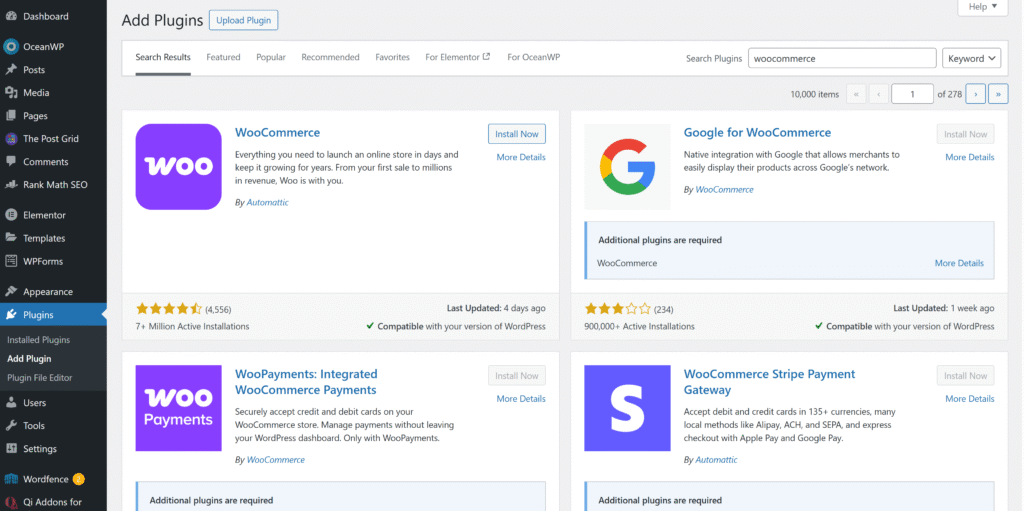Click the Comments bubble icon
The width and height of the screenshot is (1024, 511).
point(11,161)
